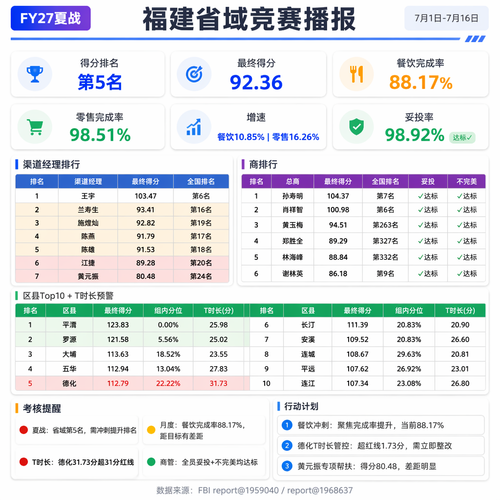
Task: Select the first 组内分位 column header
Action: (168, 310)
